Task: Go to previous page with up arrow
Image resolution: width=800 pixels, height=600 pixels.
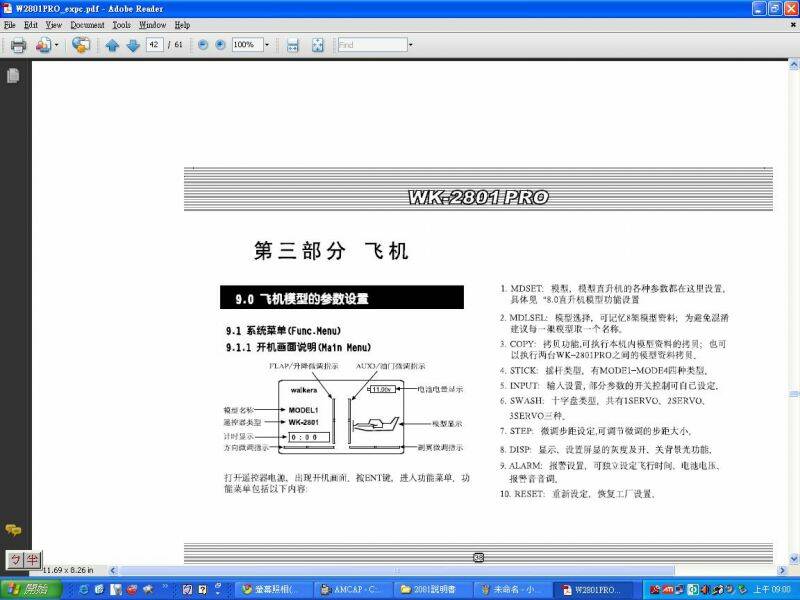Action: pos(112,45)
